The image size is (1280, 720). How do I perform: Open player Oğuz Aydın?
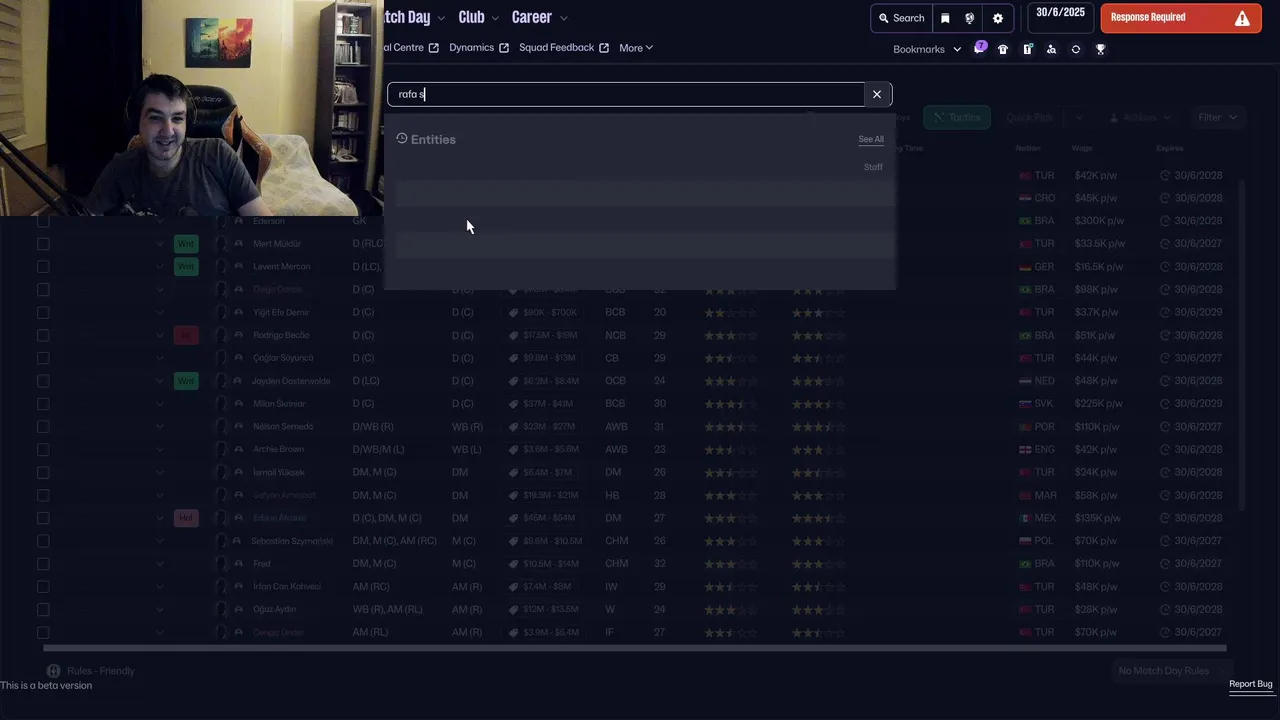275,609
